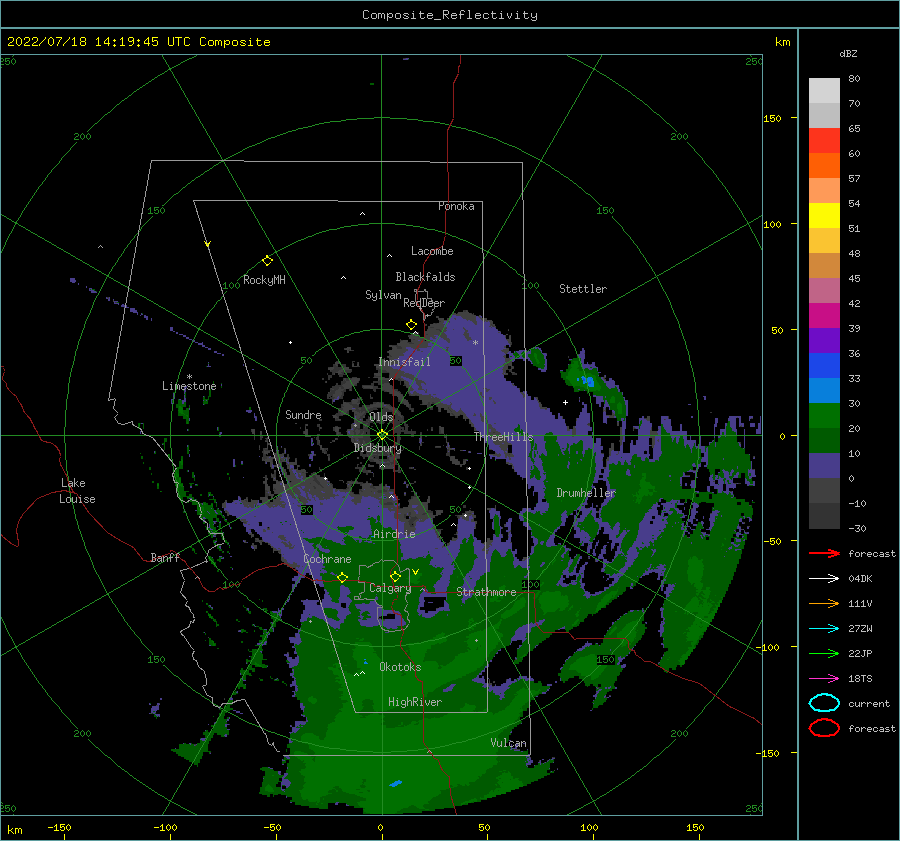Click the yellow 54-51 dBZ swatch
This screenshot has width=900, height=841.
[824, 215]
